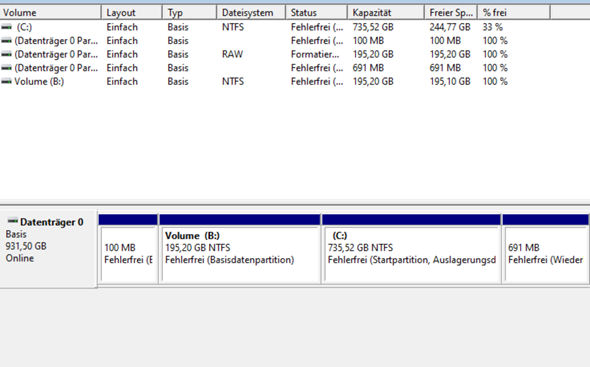Image resolution: width=590 pixels, height=367 pixels.
Task: Select the 100 MB partition block in disk map
Action: pos(128,249)
